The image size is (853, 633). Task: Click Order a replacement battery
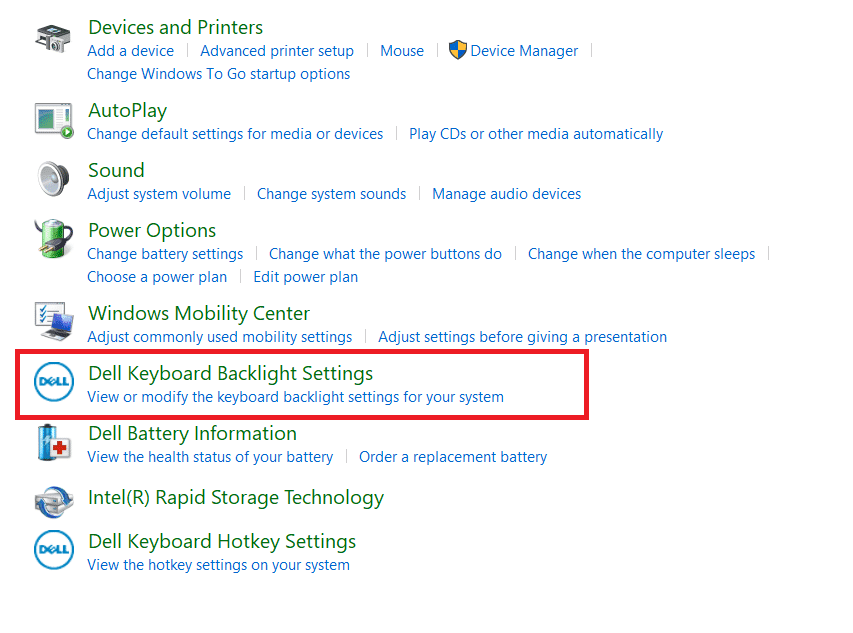tap(453, 457)
